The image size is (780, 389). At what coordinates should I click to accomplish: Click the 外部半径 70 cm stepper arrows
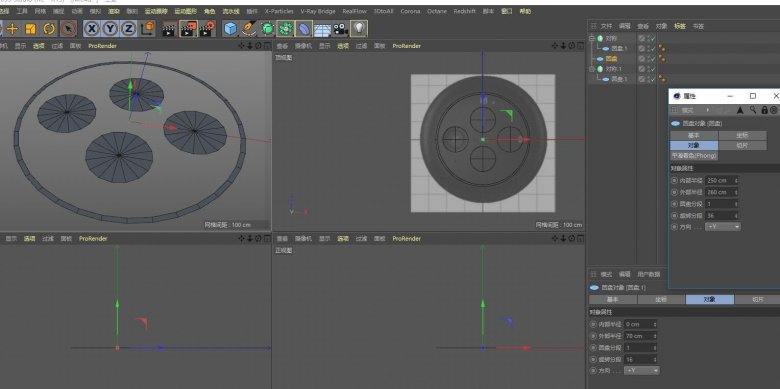656,336
